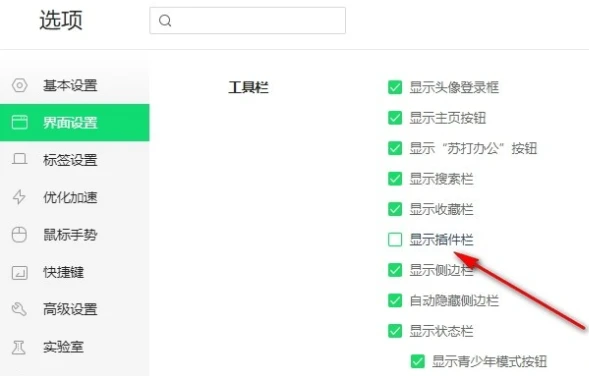
Task: Click the 鼠标手势 mouse icon
Action: click(x=19, y=235)
